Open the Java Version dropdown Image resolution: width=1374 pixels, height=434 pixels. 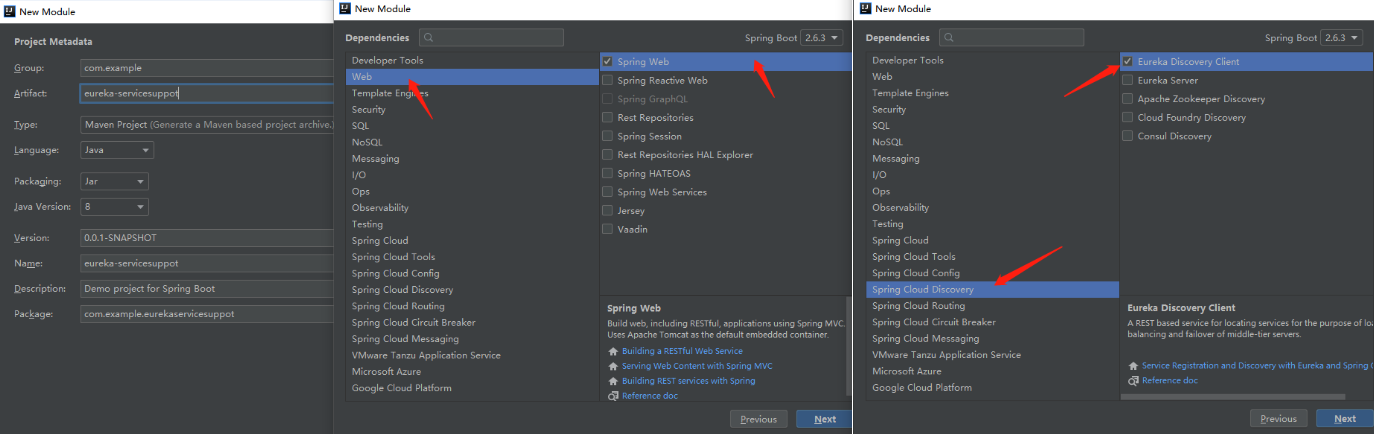click(x=114, y=207)
